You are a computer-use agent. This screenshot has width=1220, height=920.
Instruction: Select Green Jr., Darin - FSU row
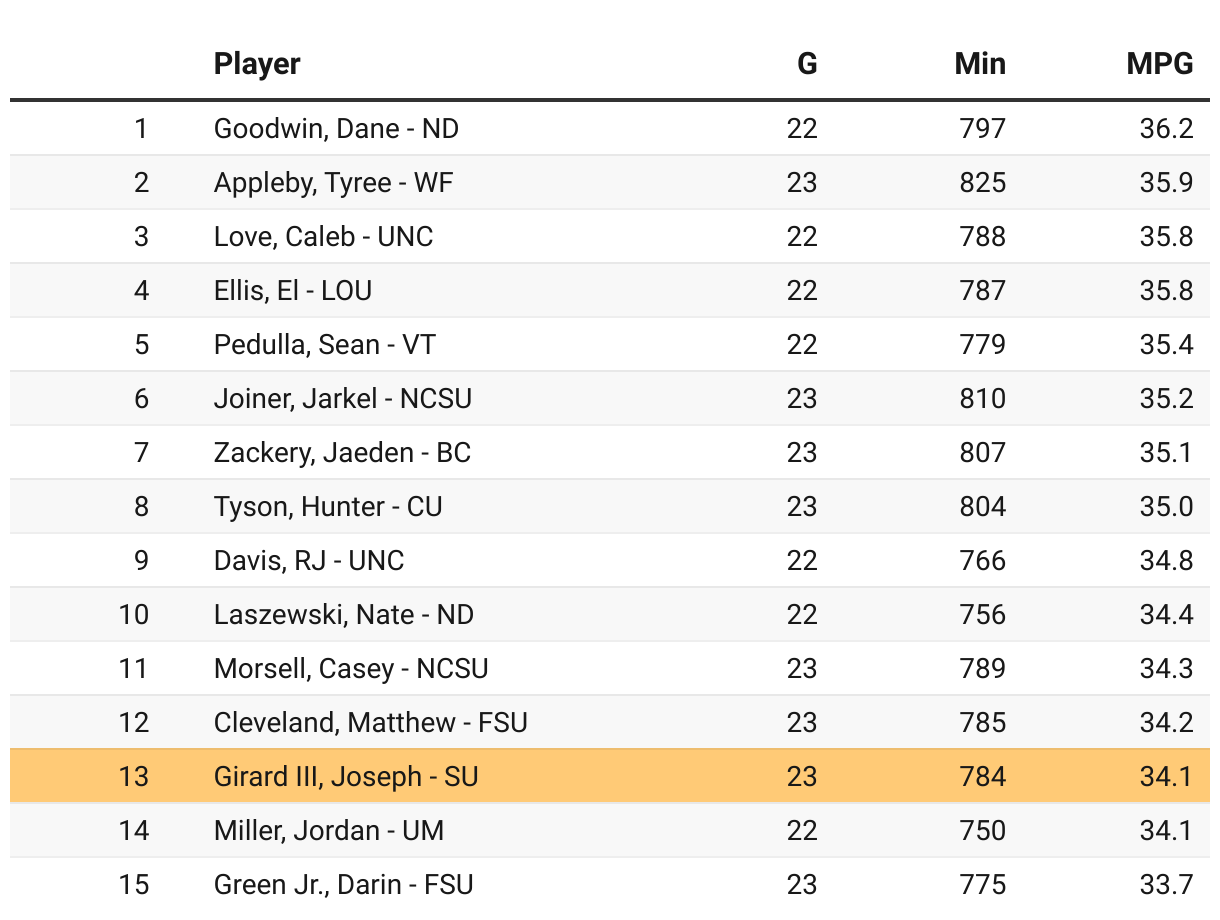(x=610, y=884)
